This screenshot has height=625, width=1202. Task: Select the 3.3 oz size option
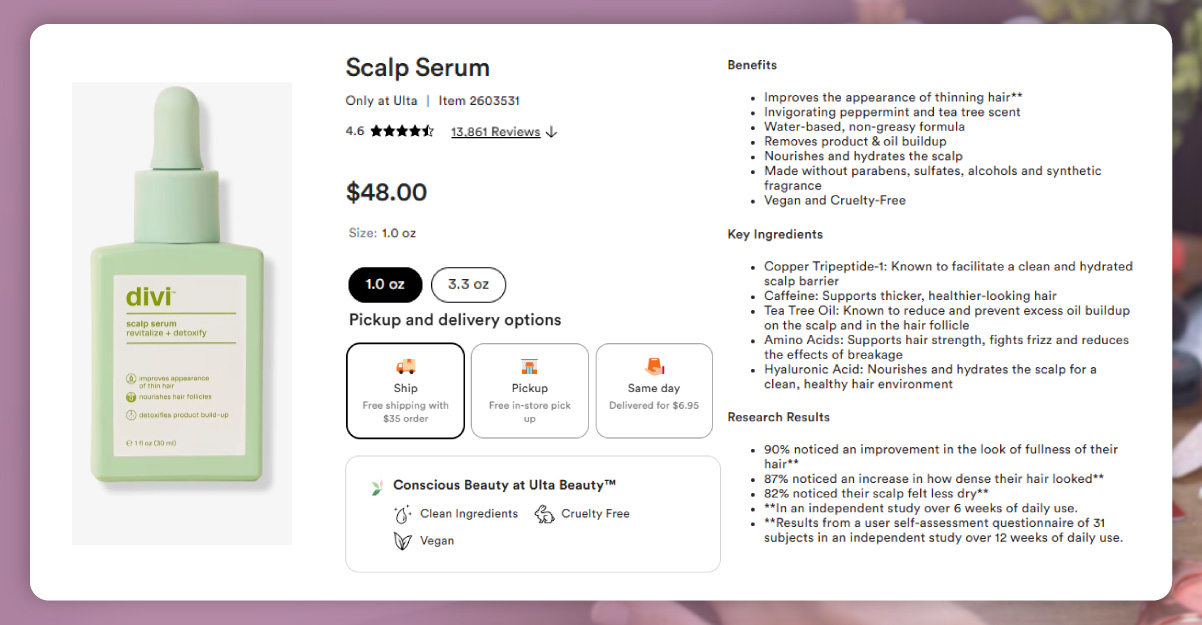pyautogui.click(x=468, y=284)
